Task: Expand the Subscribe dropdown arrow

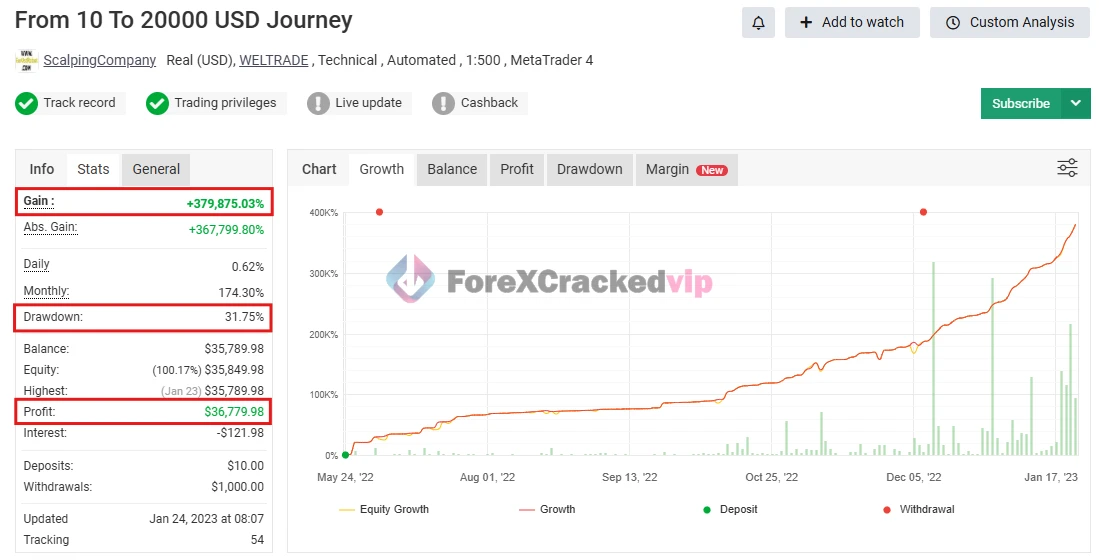Action: click(x=1076, y=103)
